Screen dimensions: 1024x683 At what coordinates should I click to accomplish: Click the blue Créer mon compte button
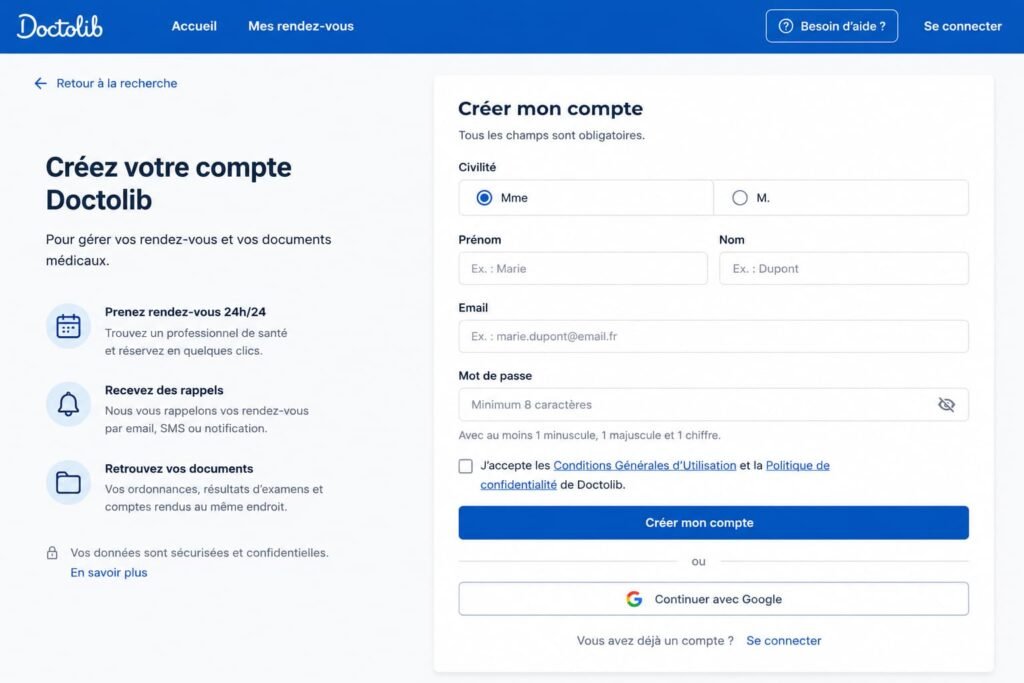click(x=713, y=522)
